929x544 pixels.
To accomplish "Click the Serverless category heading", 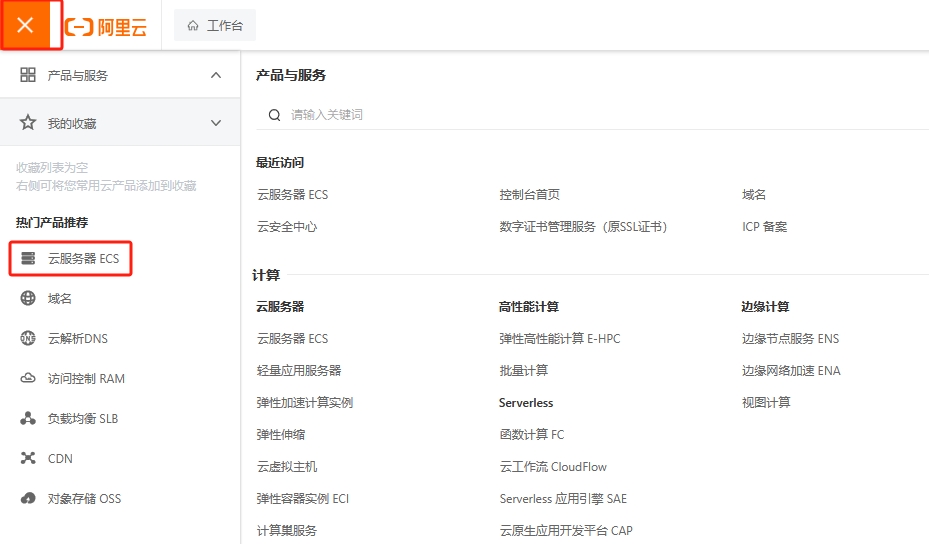I will pos(526,402).
